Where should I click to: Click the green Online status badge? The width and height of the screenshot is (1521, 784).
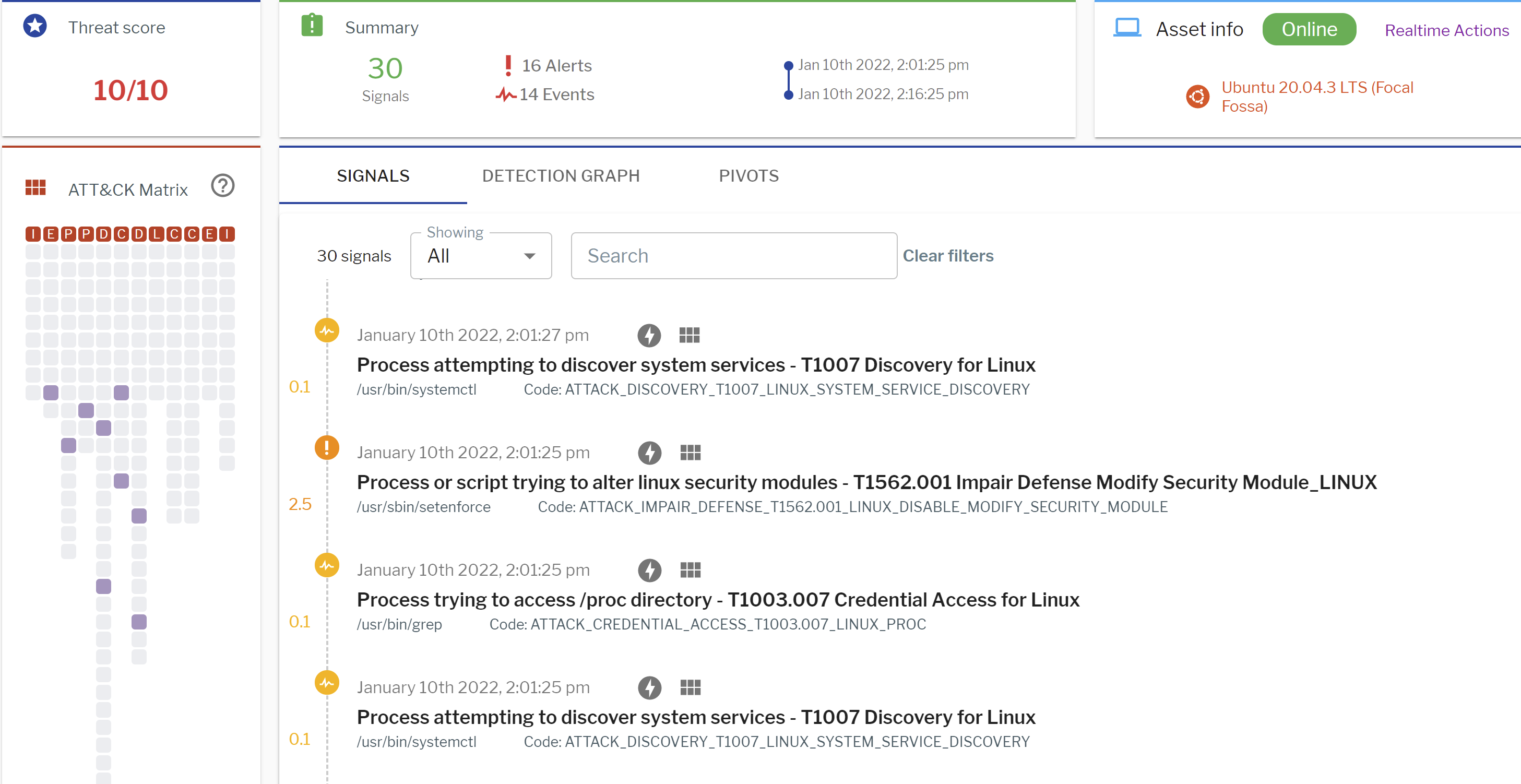point(1309,29)
